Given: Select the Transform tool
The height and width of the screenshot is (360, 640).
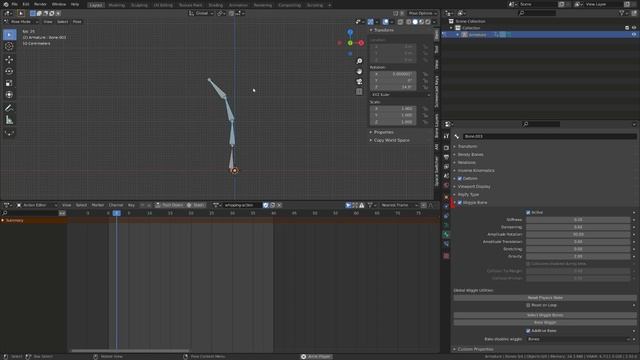Looking at the screenshot, I should pyautogui.click(x=9, y=95).
